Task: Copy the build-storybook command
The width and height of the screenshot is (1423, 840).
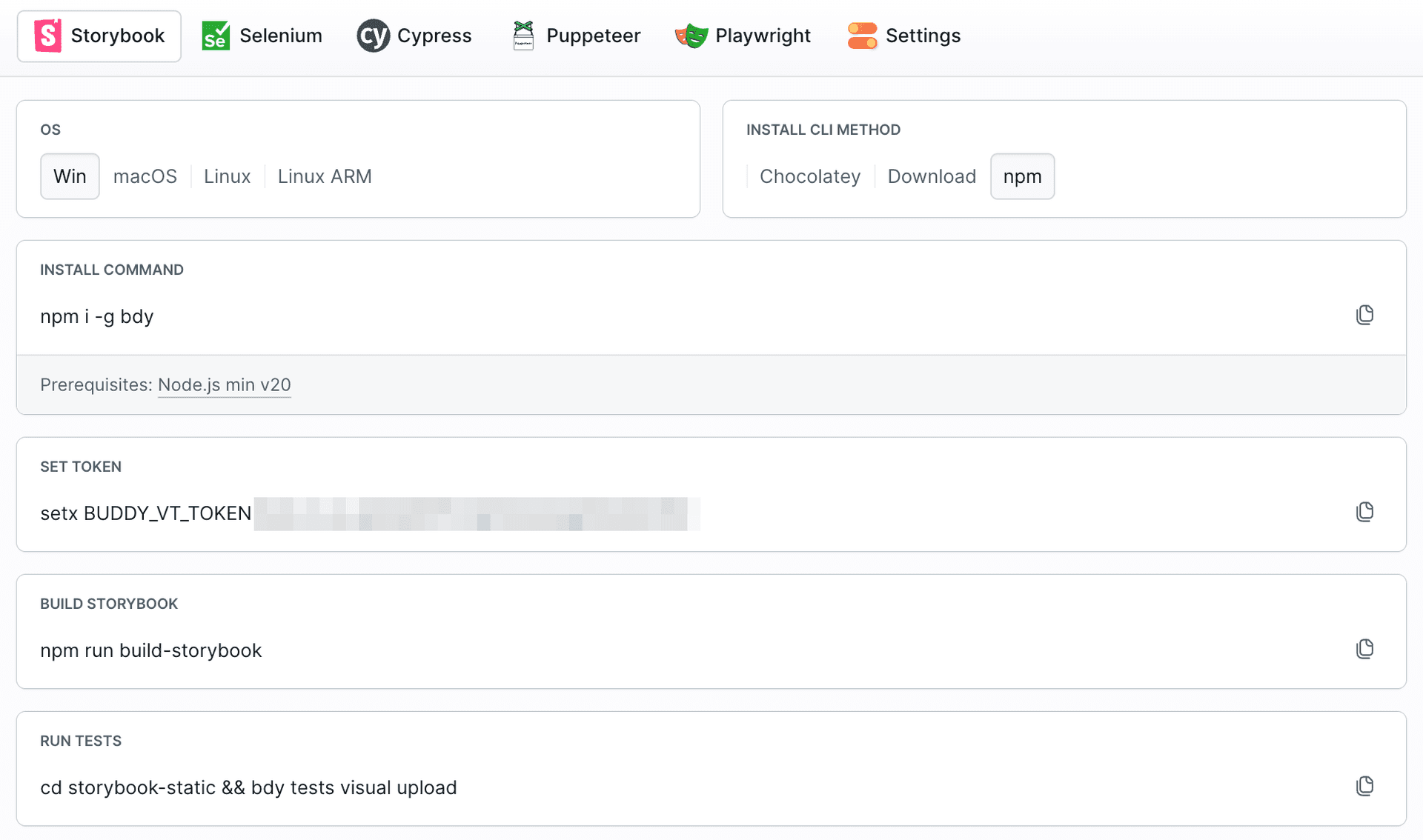Action: pyautogui.click(x=1364, y=649)
